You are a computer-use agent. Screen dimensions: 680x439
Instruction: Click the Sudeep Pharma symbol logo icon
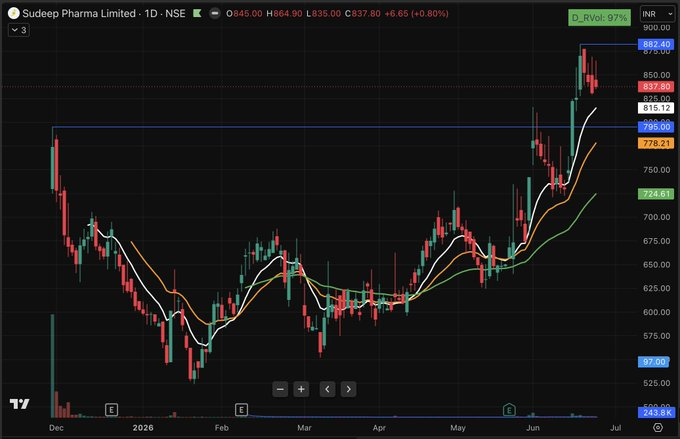pyautogui.click(x=13, y=13)
